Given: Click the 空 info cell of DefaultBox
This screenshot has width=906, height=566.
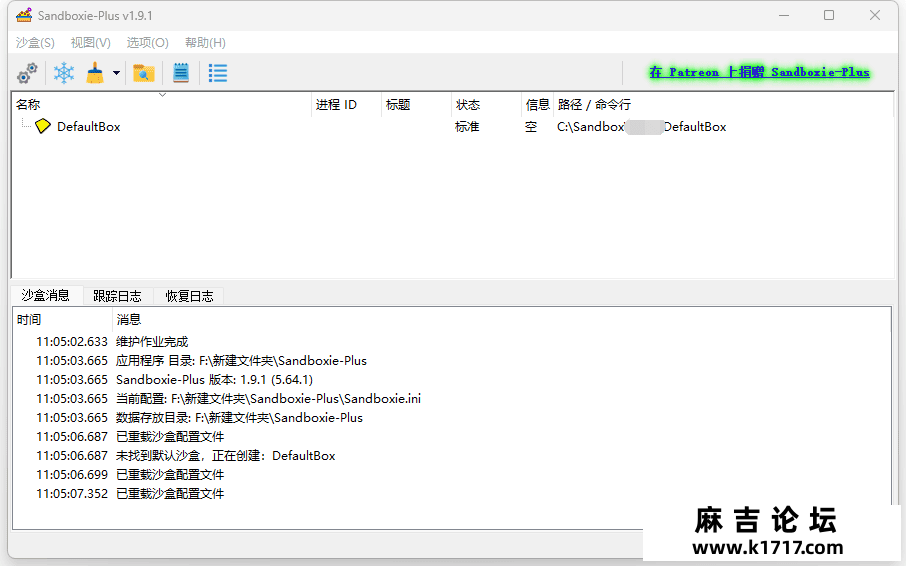Looking at the screenshot, I should pyautogui.click(x=531, y=126).
